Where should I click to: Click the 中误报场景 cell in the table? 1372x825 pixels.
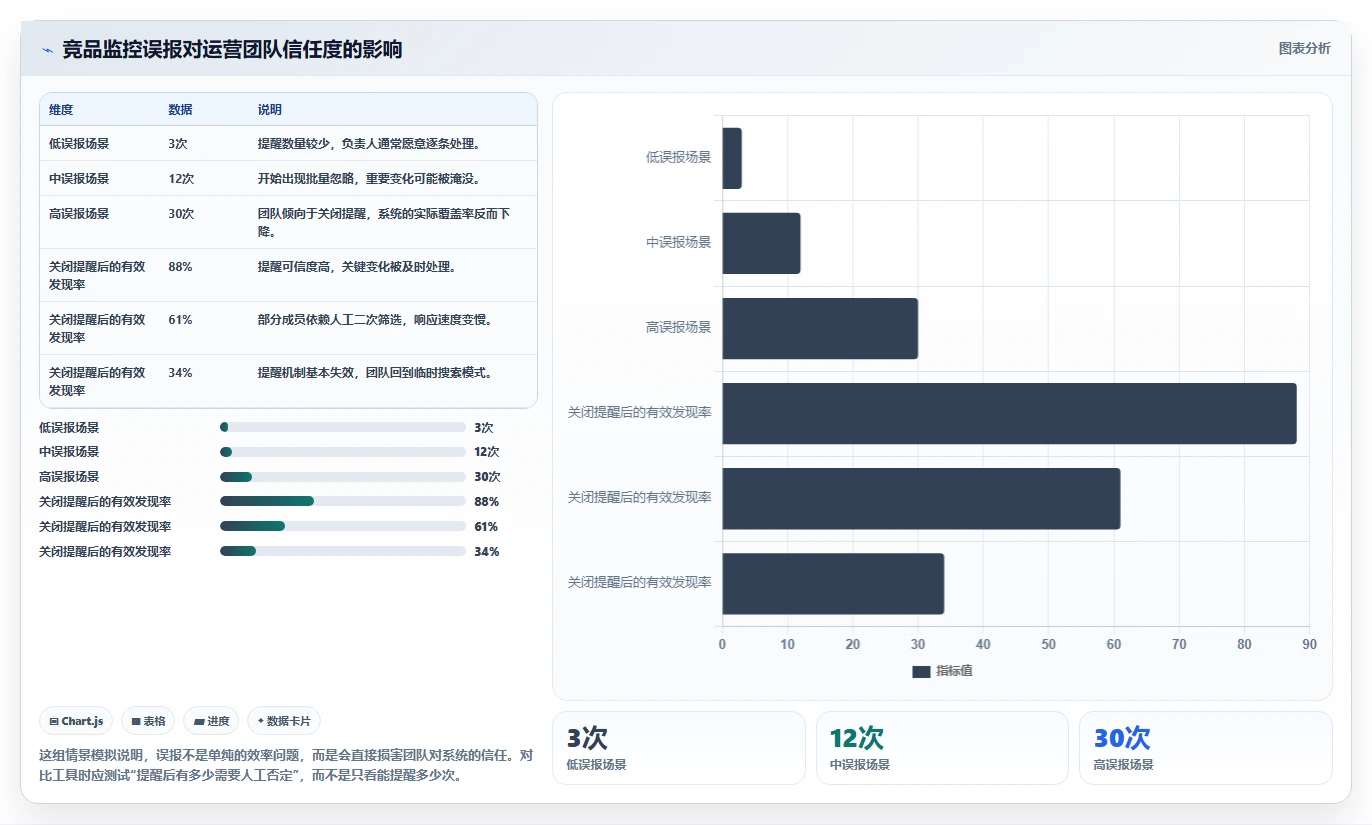point(79,179)
